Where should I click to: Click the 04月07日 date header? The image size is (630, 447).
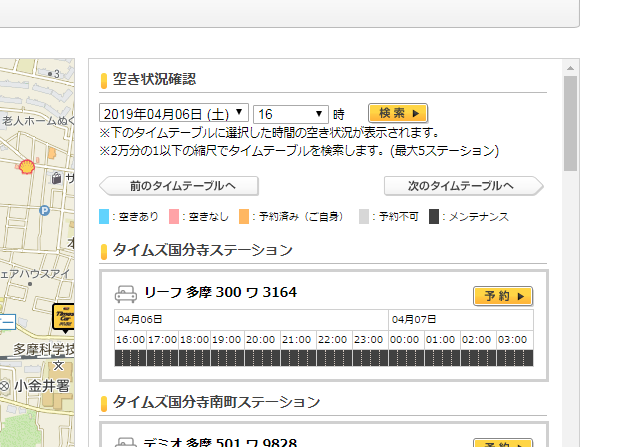tap(461, 320)
